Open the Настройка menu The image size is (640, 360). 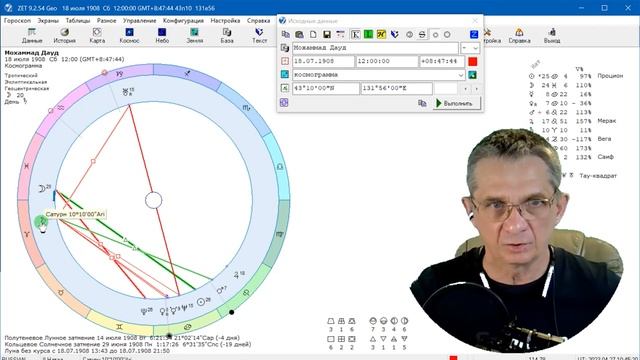point(225,20)
